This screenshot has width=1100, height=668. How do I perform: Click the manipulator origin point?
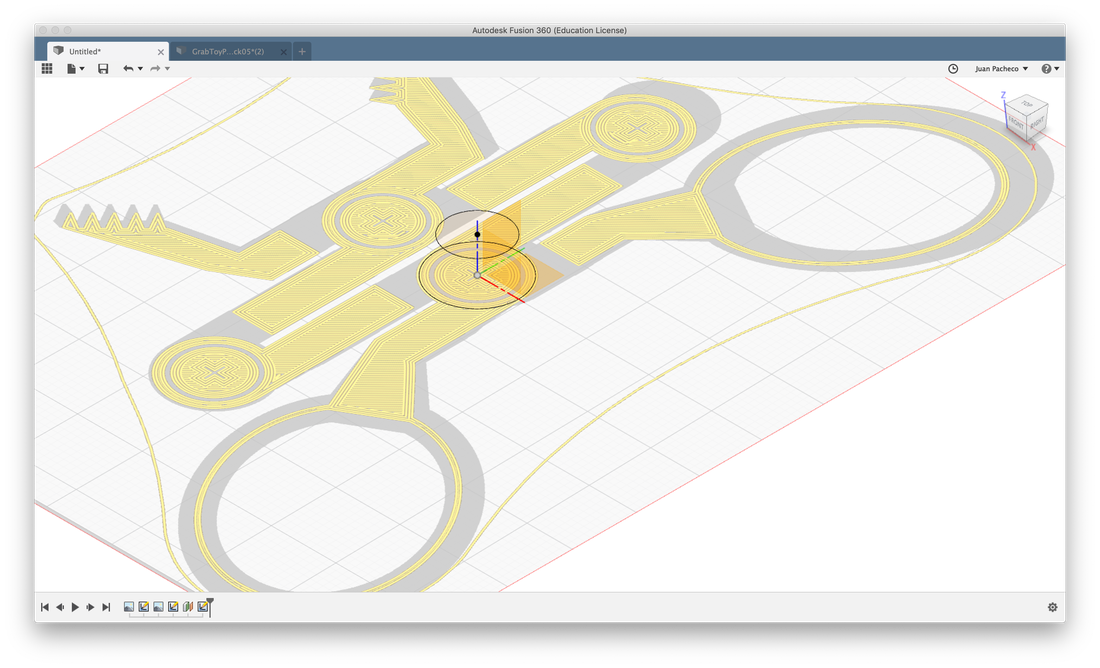[x=477, y=276]
